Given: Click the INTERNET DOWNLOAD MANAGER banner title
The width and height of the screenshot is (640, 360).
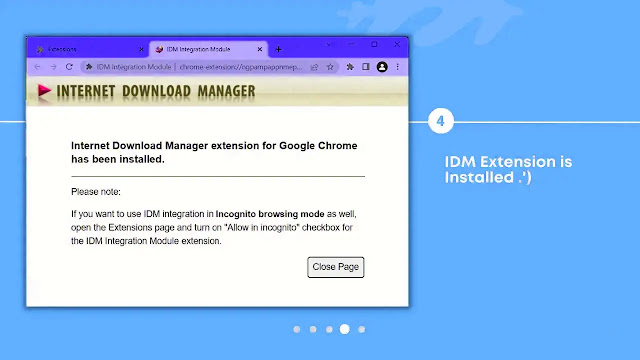Looking at the screenshot, I should click(156, 91).
